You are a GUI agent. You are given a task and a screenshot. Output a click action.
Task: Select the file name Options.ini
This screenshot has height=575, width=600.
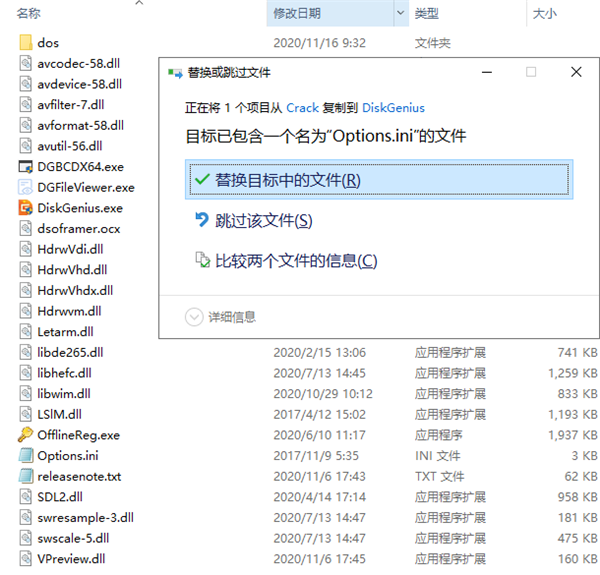tap(68, 456)
